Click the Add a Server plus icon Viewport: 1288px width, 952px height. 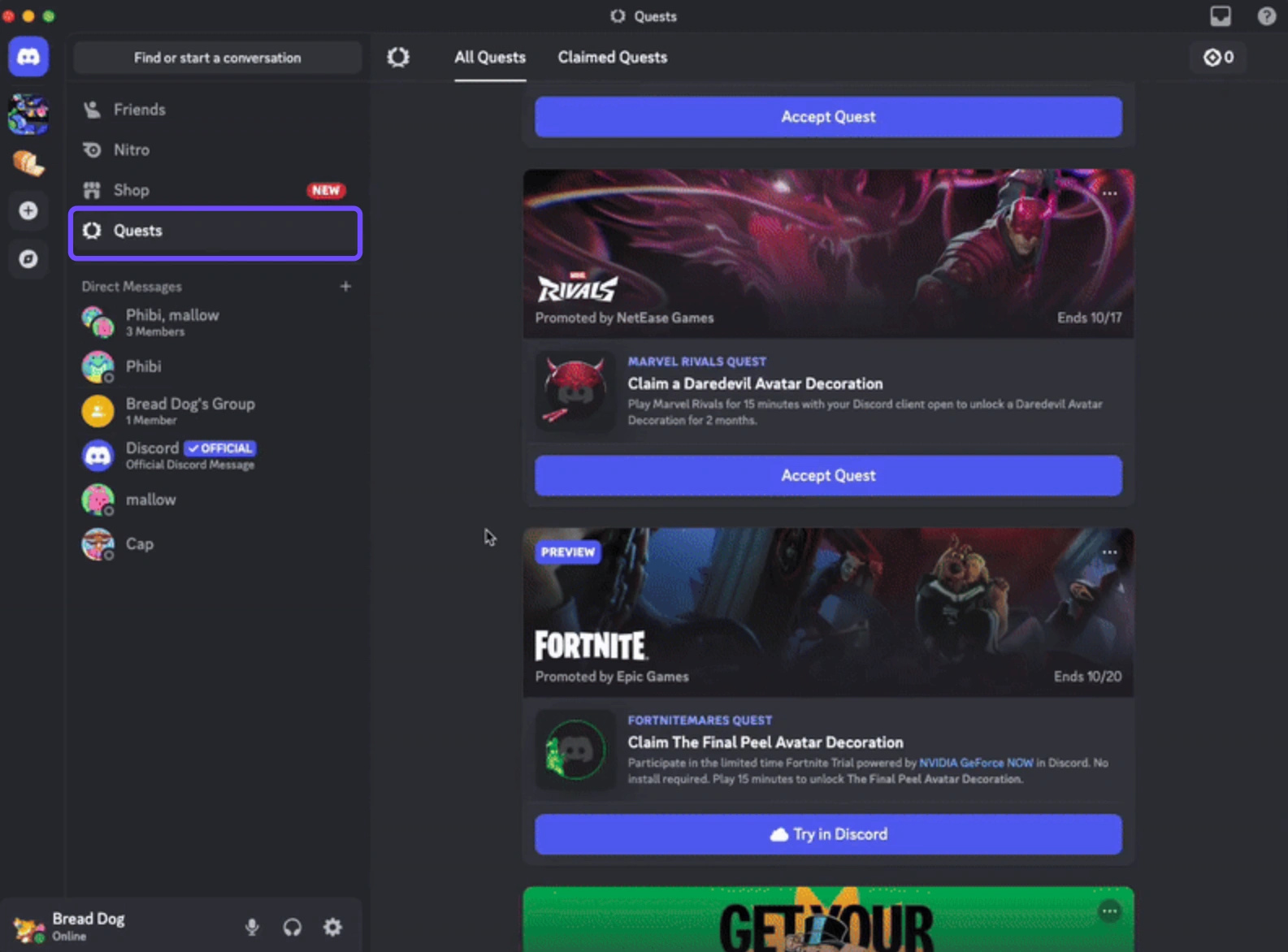pos(28,211)
